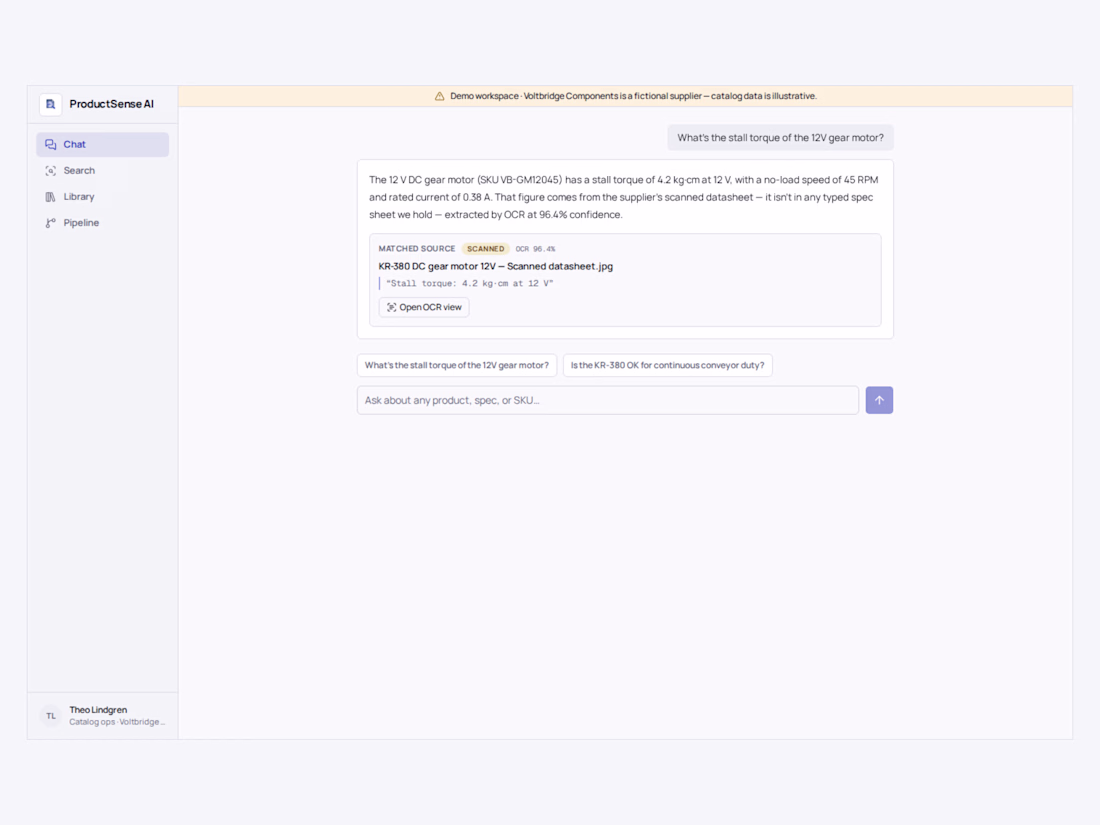Screen dimensions: 1100x825
Task: Switch to the Pipeline view
Action: (x=102, y=223)
